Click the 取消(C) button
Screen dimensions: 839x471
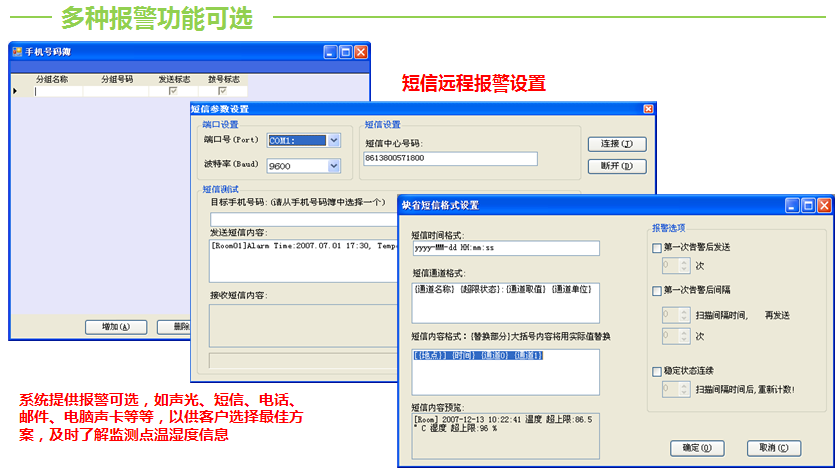click(x=774, y=449)
